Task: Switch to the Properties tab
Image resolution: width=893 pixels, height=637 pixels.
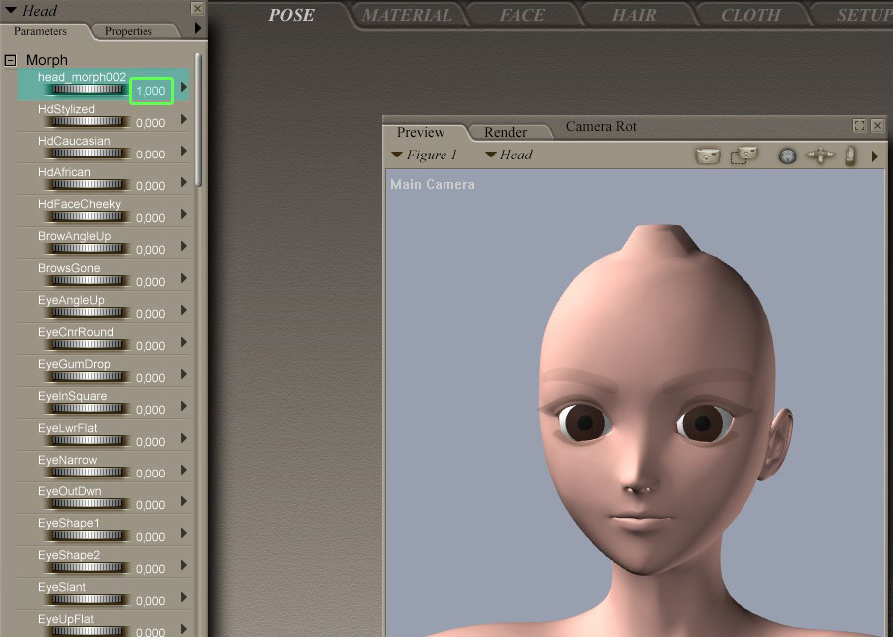Action: [x=128, y=31]
